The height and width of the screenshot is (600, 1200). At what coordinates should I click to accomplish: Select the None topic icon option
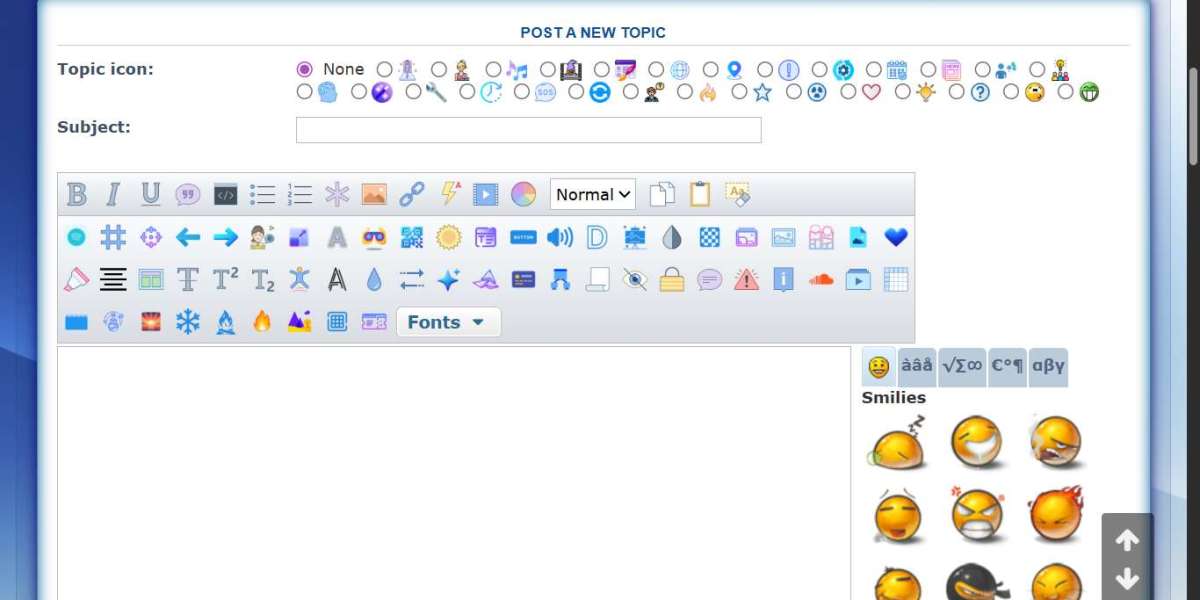coord(305,69)
